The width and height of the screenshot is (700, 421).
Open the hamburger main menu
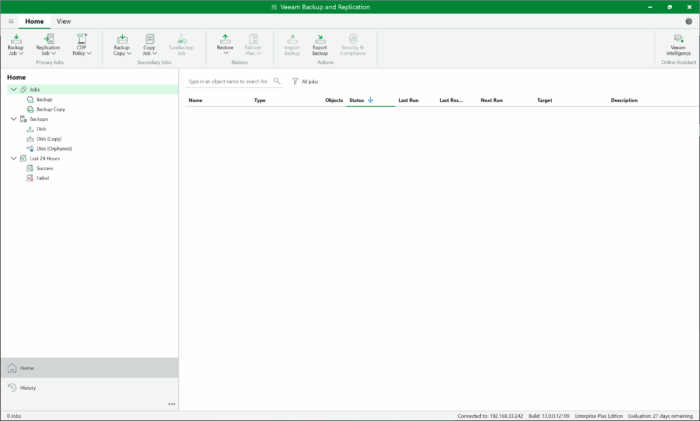[11, 21]
